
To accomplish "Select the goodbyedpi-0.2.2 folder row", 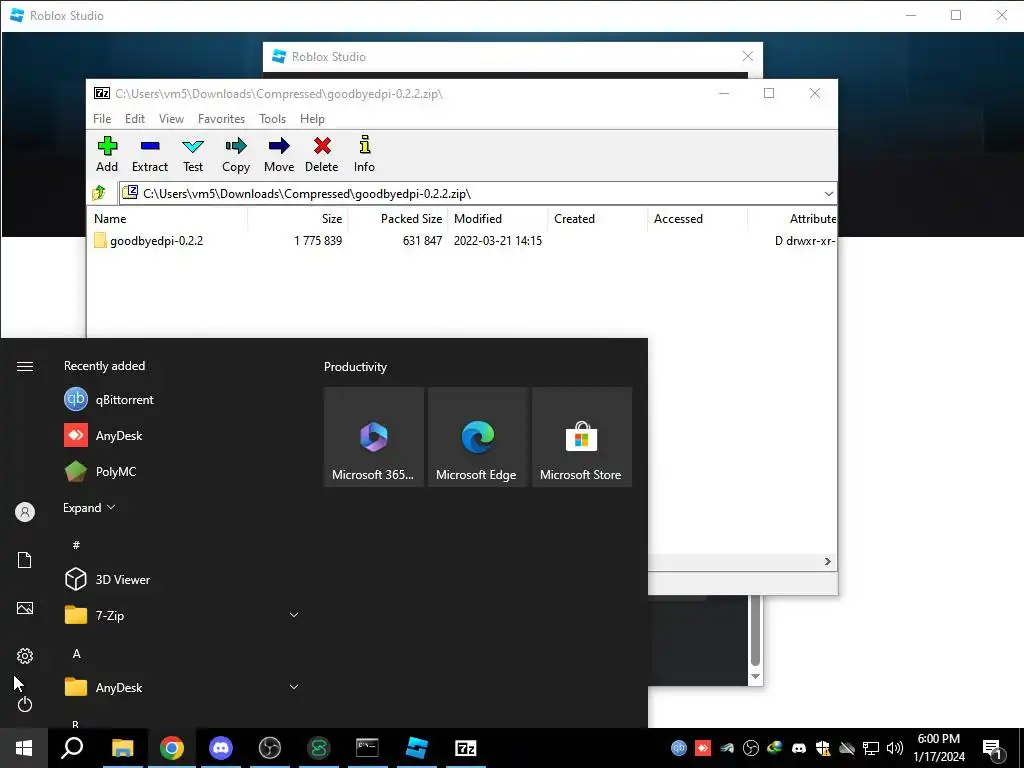I will tap(462, 241).
